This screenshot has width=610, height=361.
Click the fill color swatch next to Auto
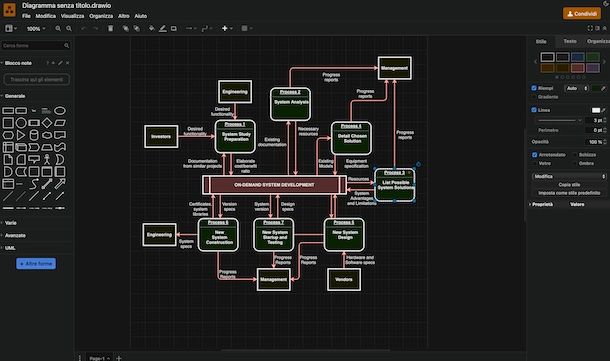click(596, 89)
